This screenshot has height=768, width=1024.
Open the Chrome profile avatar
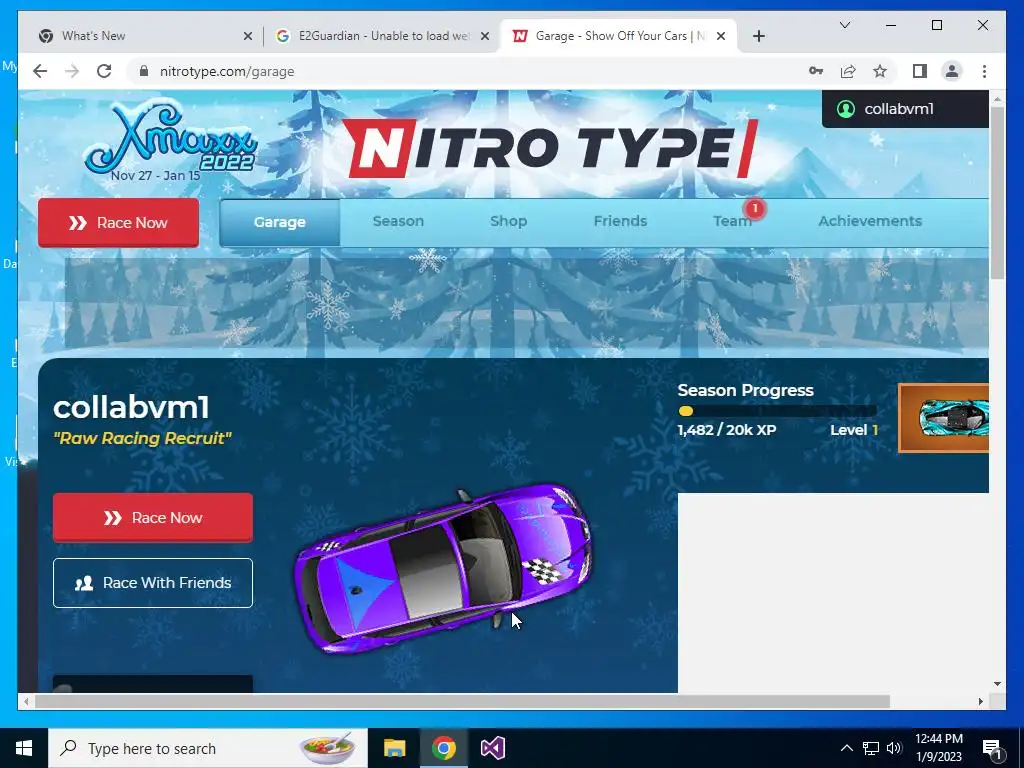[952, 71]
